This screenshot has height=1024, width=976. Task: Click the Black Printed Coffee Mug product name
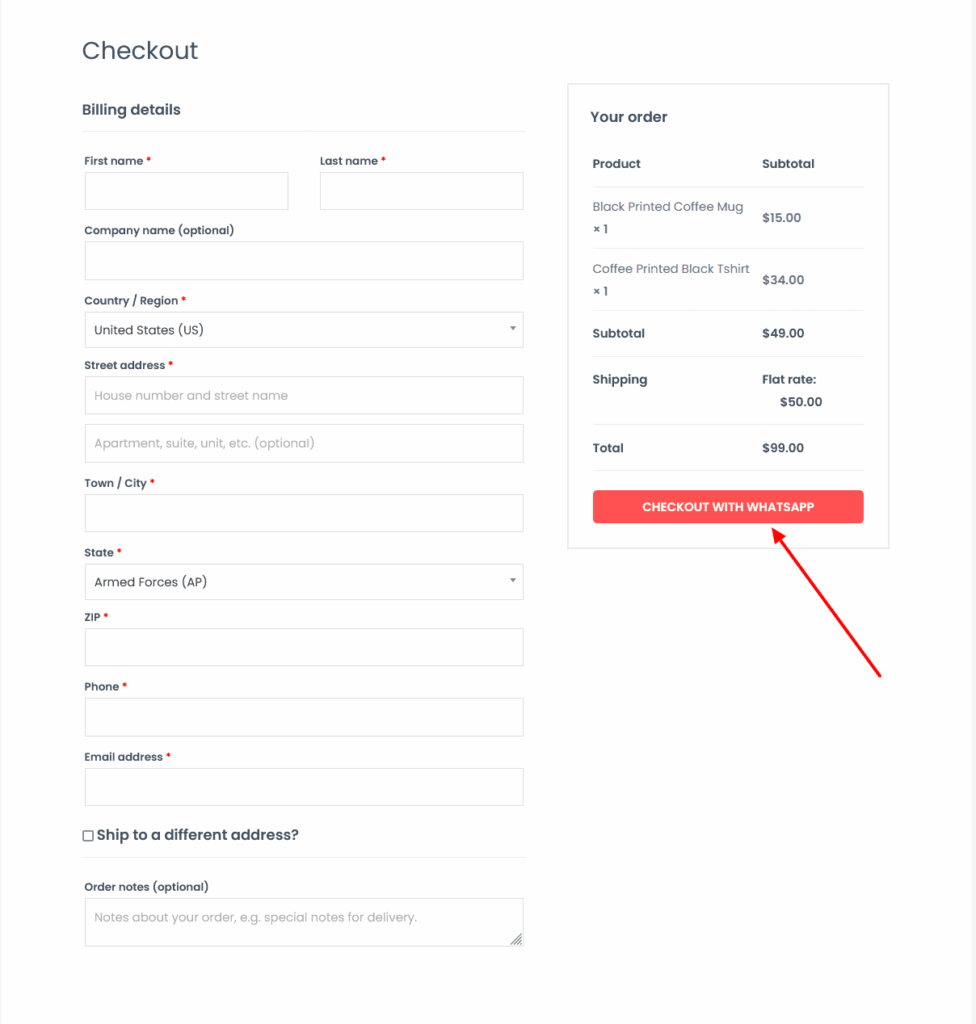tap(667, 207)
